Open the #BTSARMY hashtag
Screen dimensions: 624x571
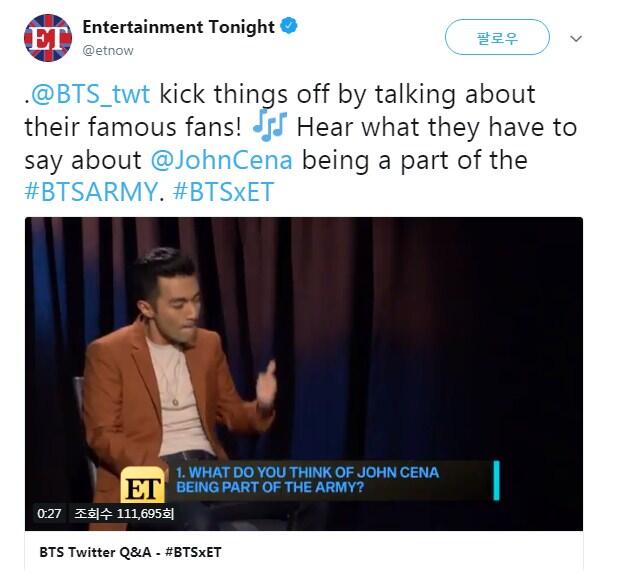coord(91,191)
